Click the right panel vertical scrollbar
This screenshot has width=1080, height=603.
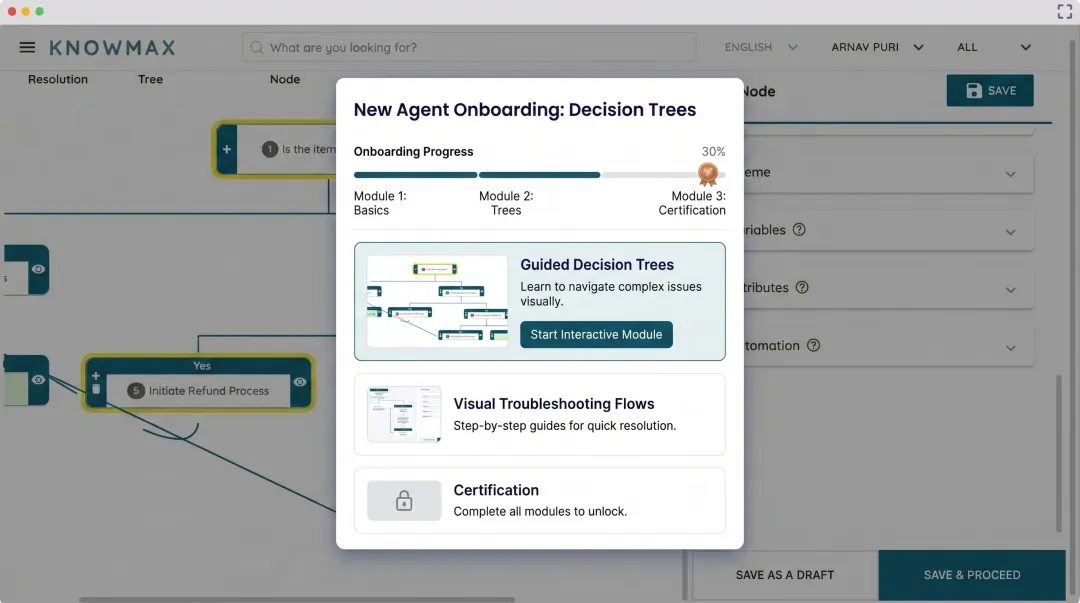click(x=1059, y=453)
